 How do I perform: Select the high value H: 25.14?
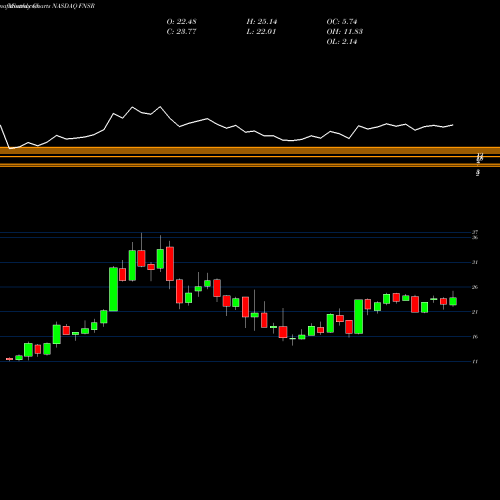point(262,22)
